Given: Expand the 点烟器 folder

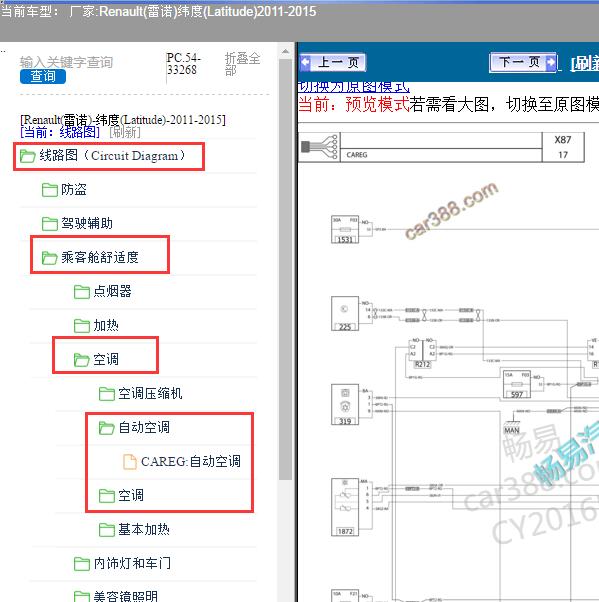Looking at the screenshot, I should coord(112,291).
